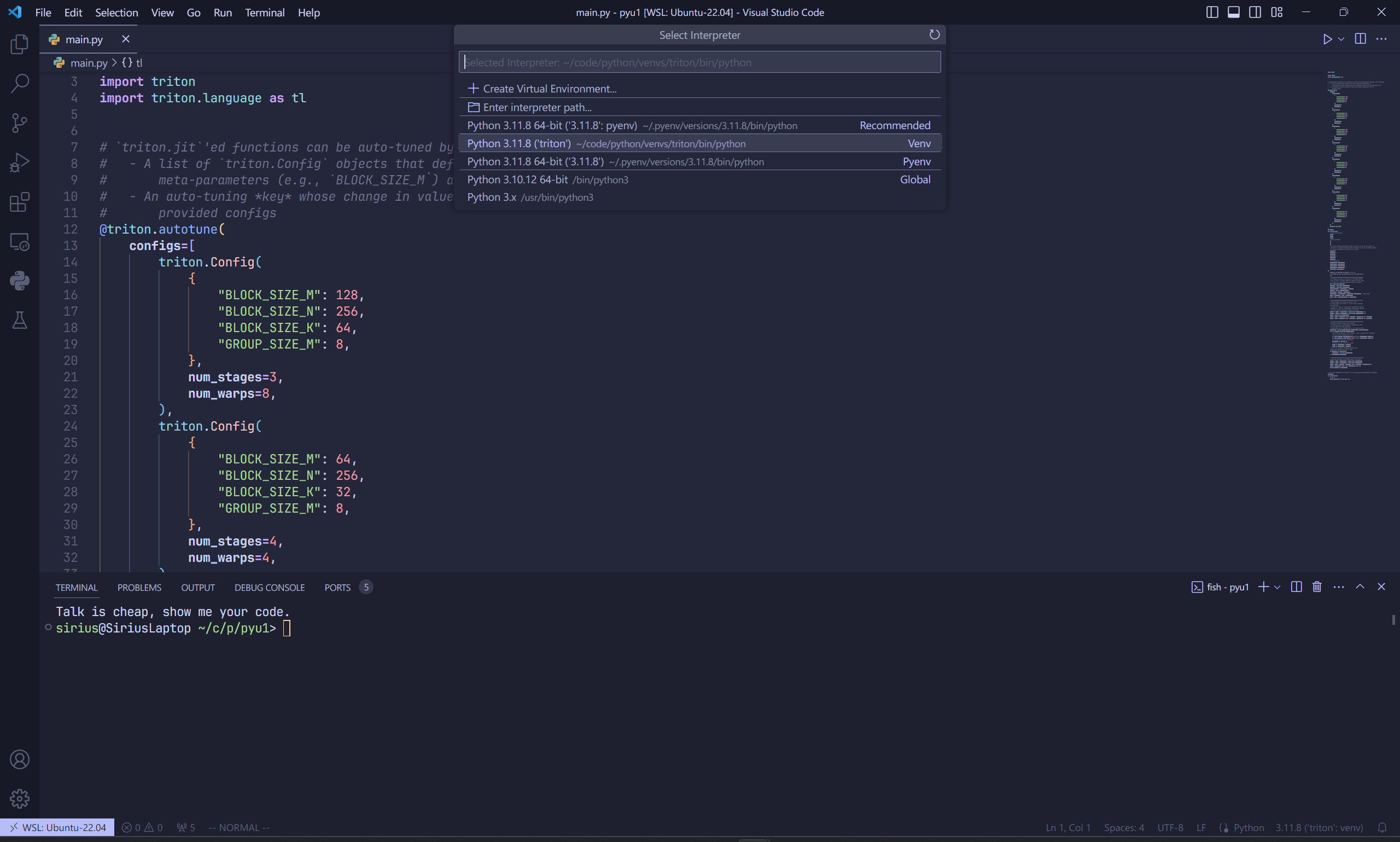Image resolution: width=1400 pixels, height=842 pixels.
Task: Open the Testing view
Action: click(20, 321)
